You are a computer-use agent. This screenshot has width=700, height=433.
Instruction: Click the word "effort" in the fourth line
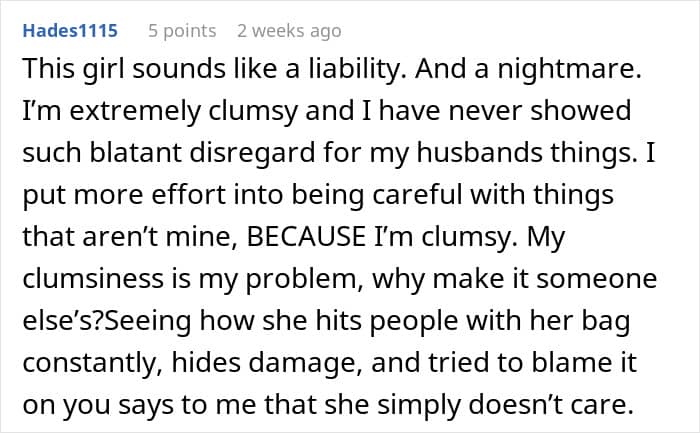189,195
